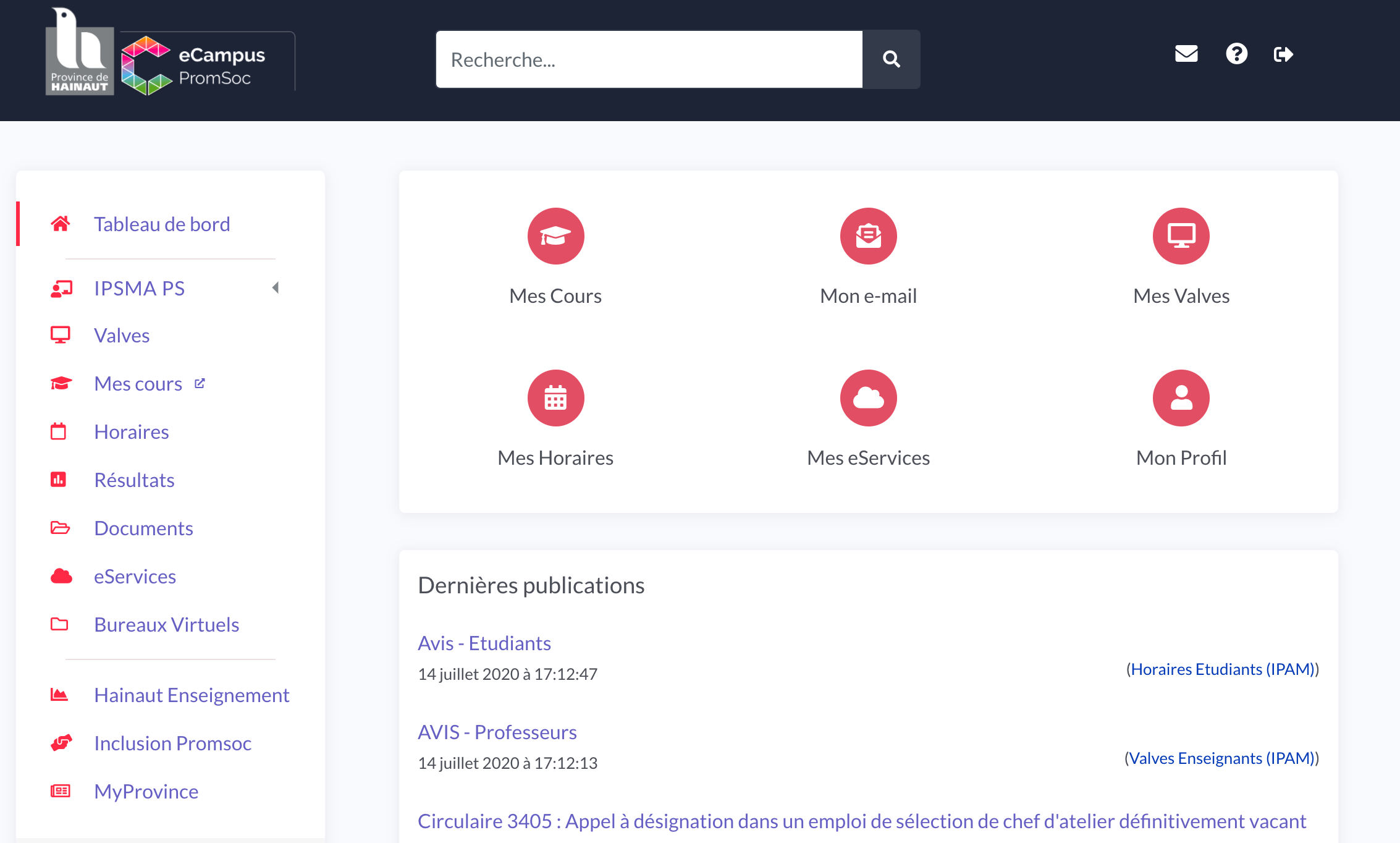Click the magnifying glass search button
1400x843 pixels.
click(891, 59)
